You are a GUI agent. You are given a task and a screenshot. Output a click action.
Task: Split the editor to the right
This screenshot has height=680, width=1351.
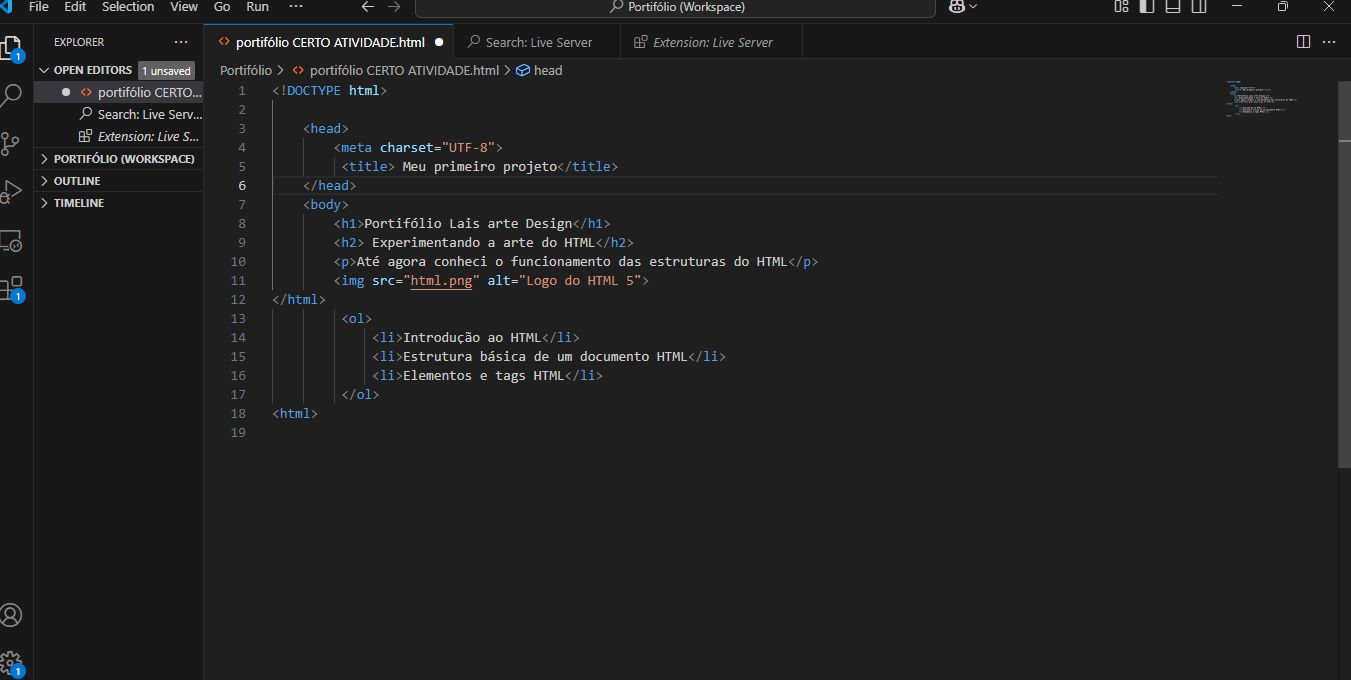tap(1303, 42)
